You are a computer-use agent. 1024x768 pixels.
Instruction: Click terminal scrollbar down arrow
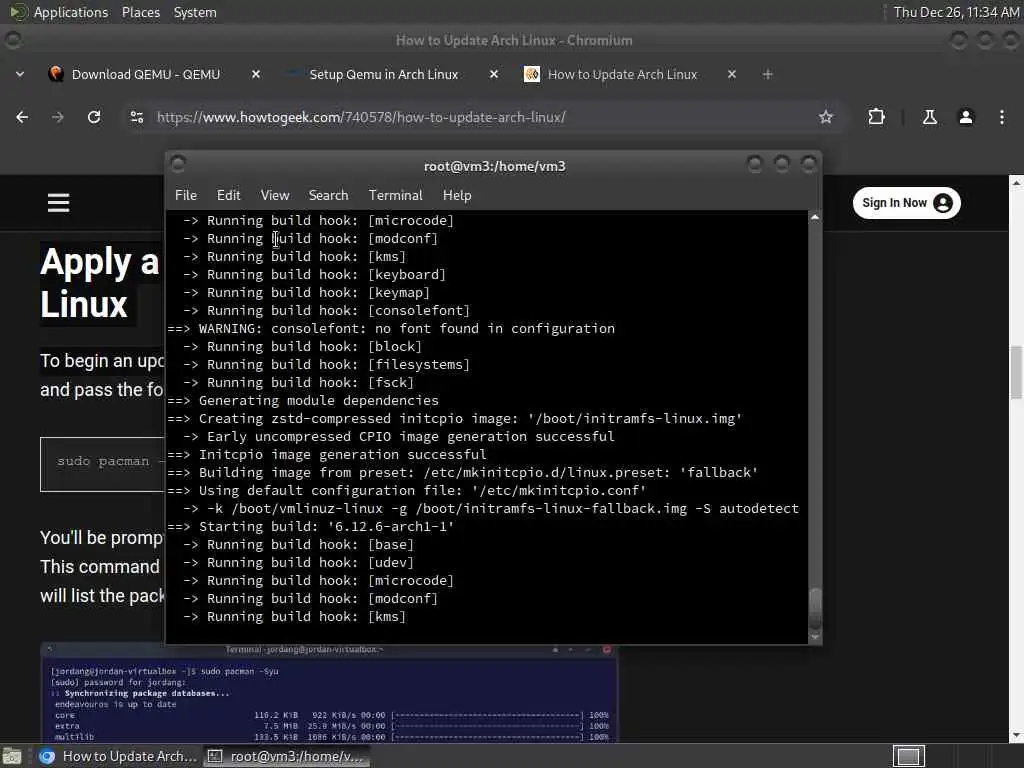(x=815, y=637)
